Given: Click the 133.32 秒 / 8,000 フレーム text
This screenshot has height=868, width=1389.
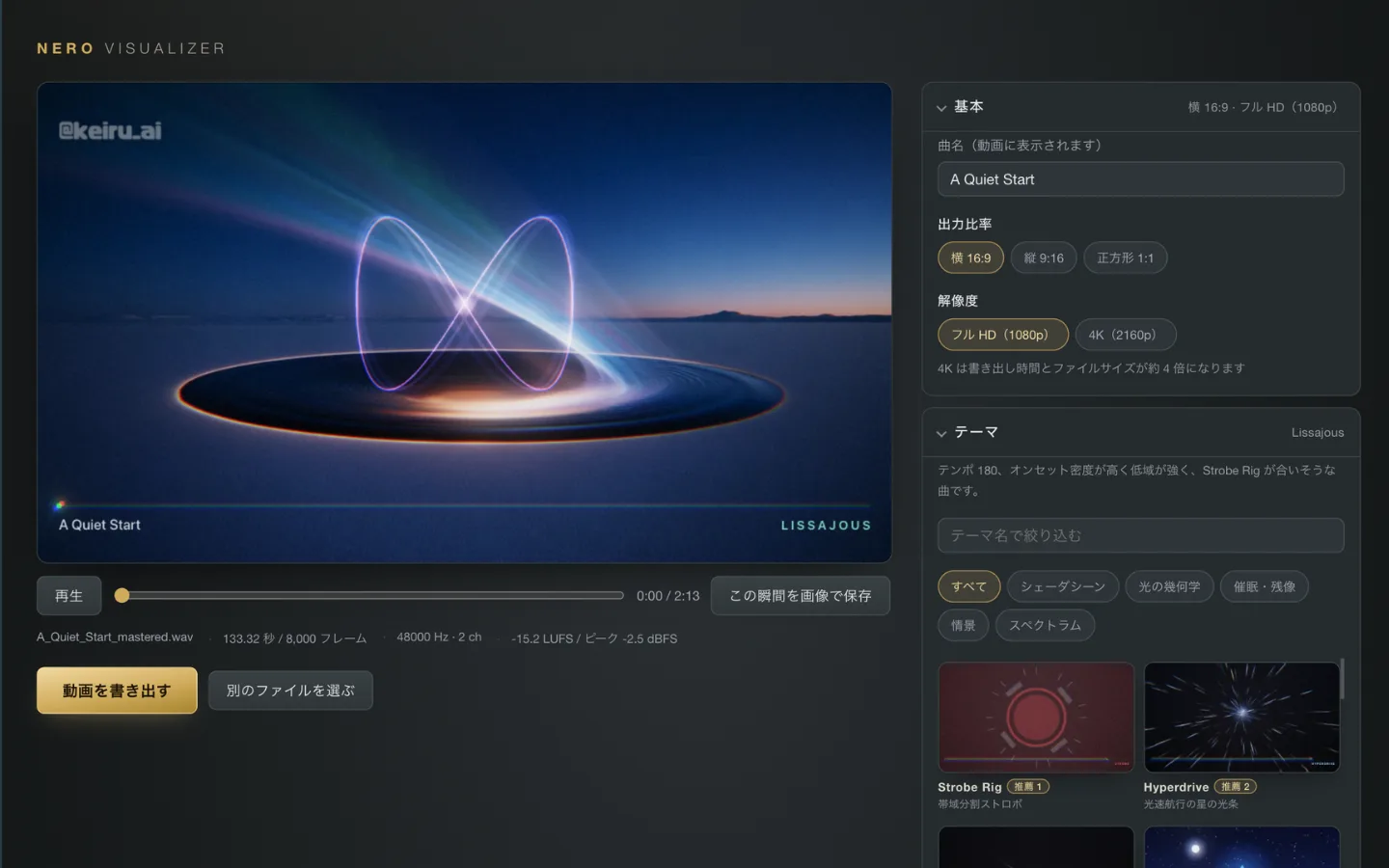Looking at the screenshot, I should pos(294,638).
